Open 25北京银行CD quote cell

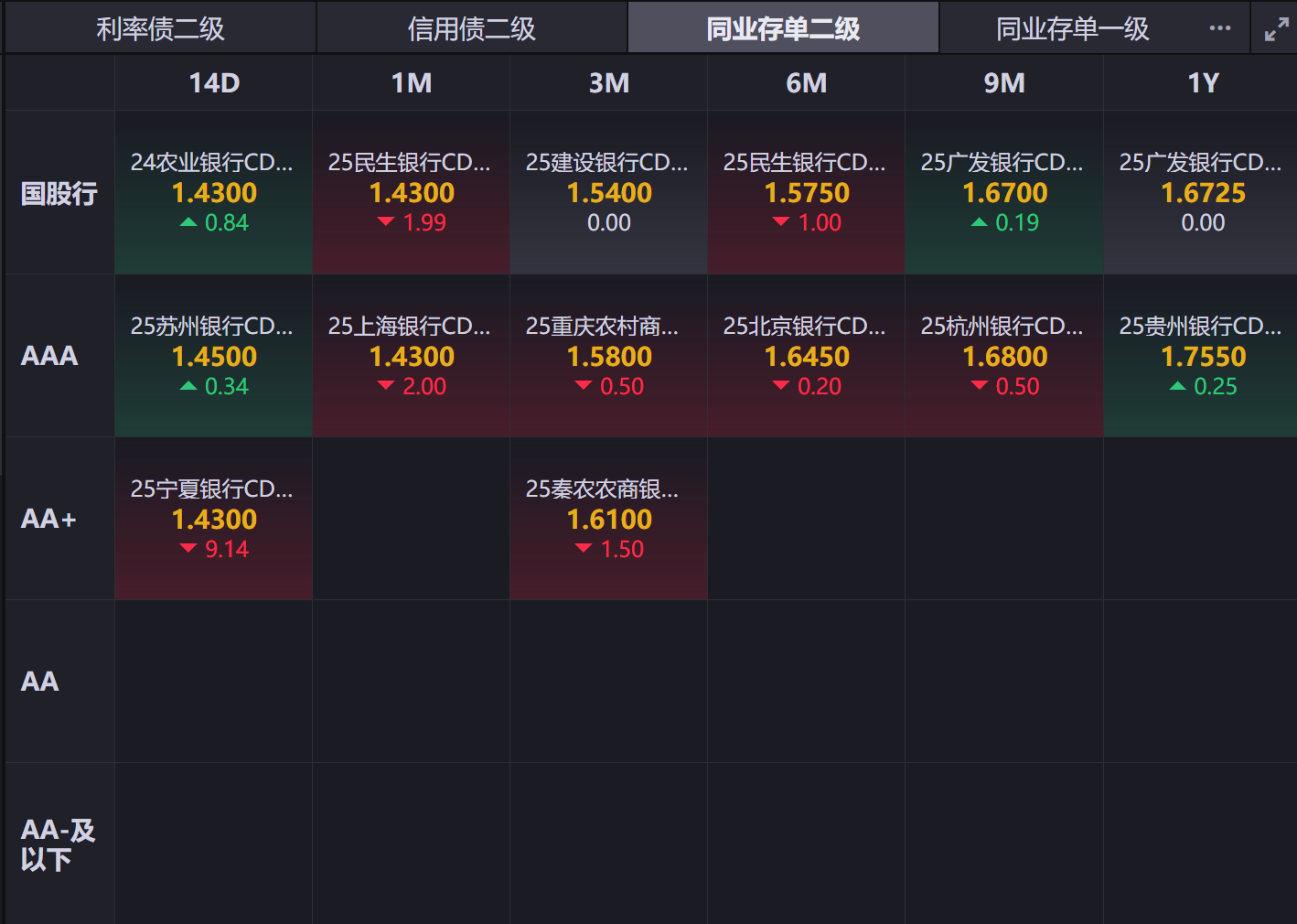point(807,356)
